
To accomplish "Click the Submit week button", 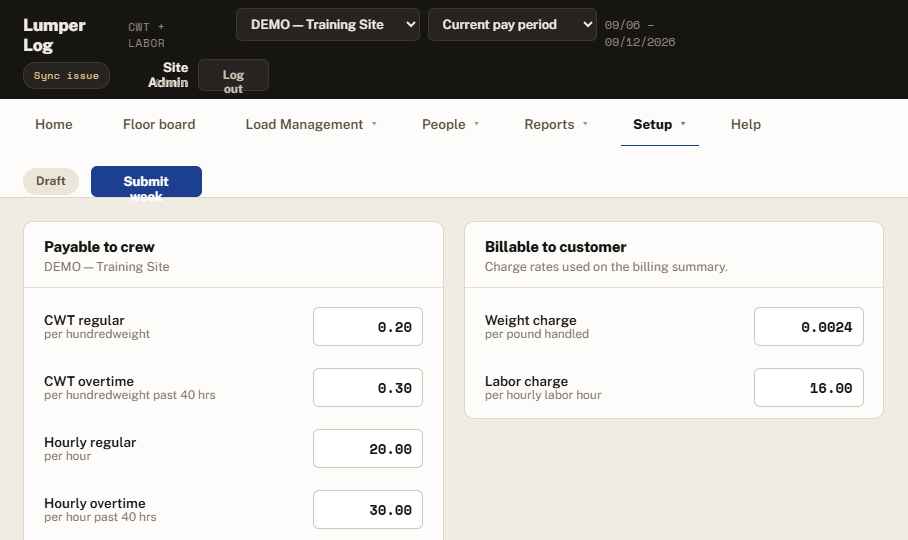I will [147, 182].
